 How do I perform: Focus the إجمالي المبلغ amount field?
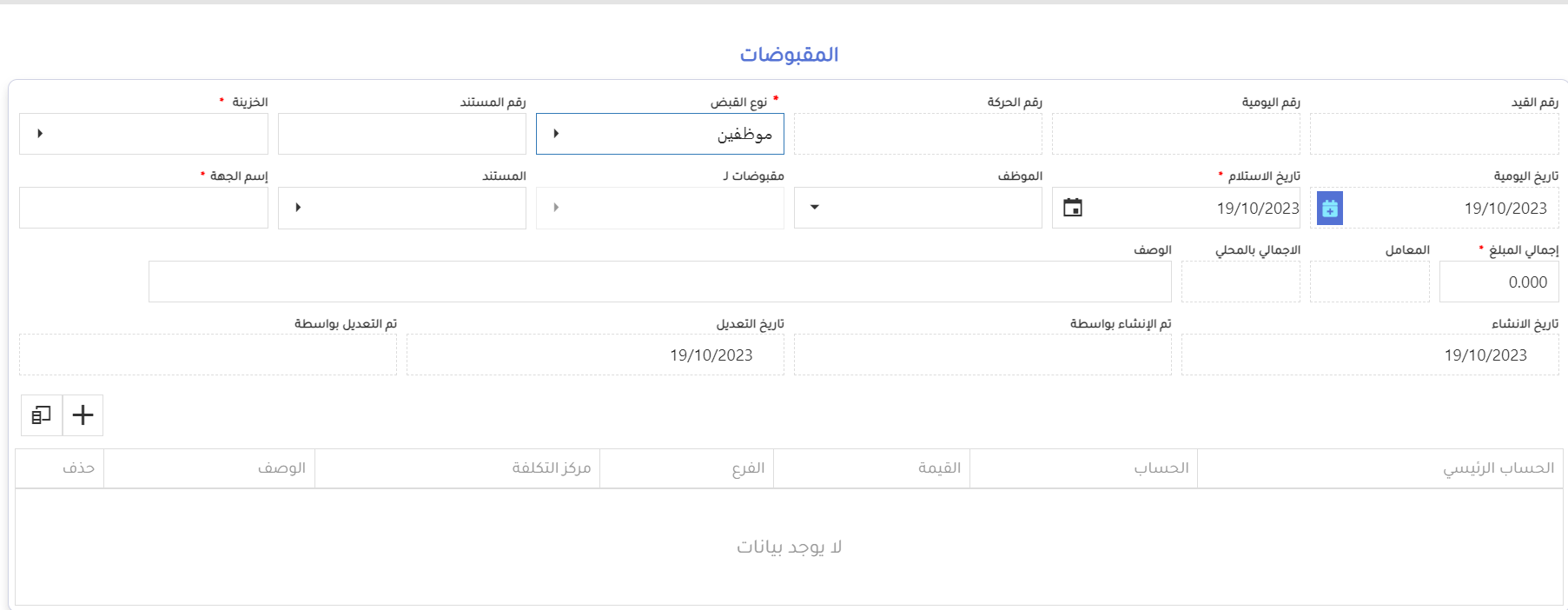click(x=1498, y=282)
